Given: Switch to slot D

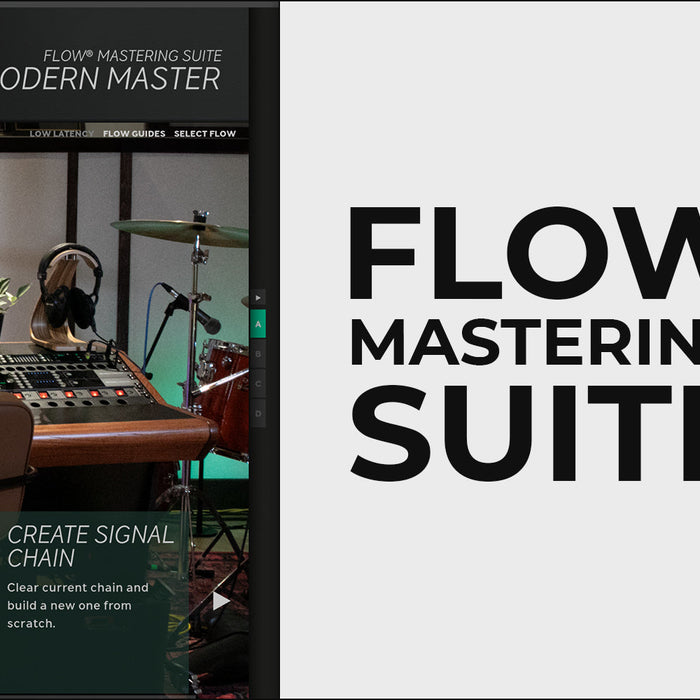Looking at the screenshot, I should click(x=258, y=413).
